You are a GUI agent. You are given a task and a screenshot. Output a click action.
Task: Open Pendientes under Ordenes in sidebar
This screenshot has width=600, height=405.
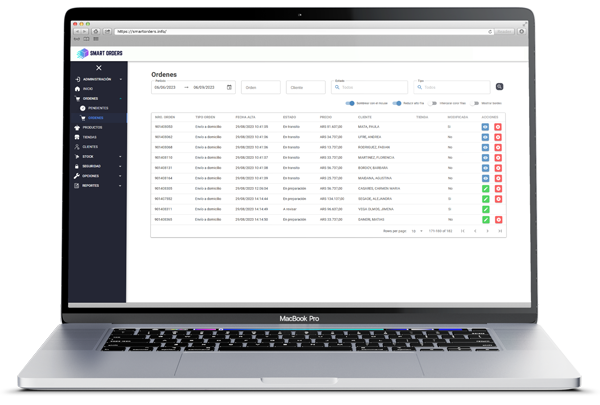(98, 108)
